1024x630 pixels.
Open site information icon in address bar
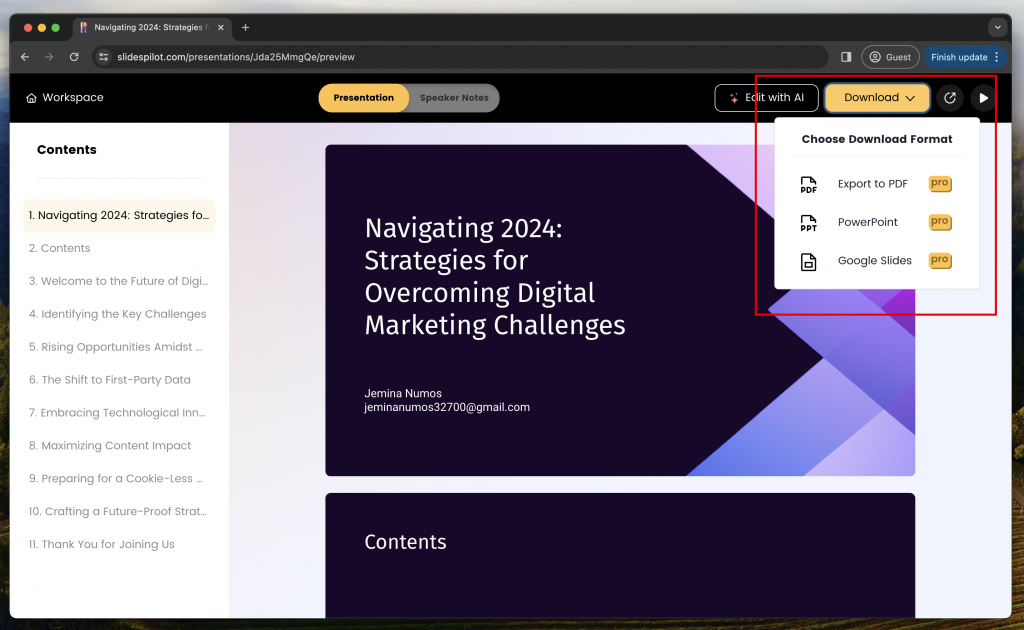click(103, 57)
